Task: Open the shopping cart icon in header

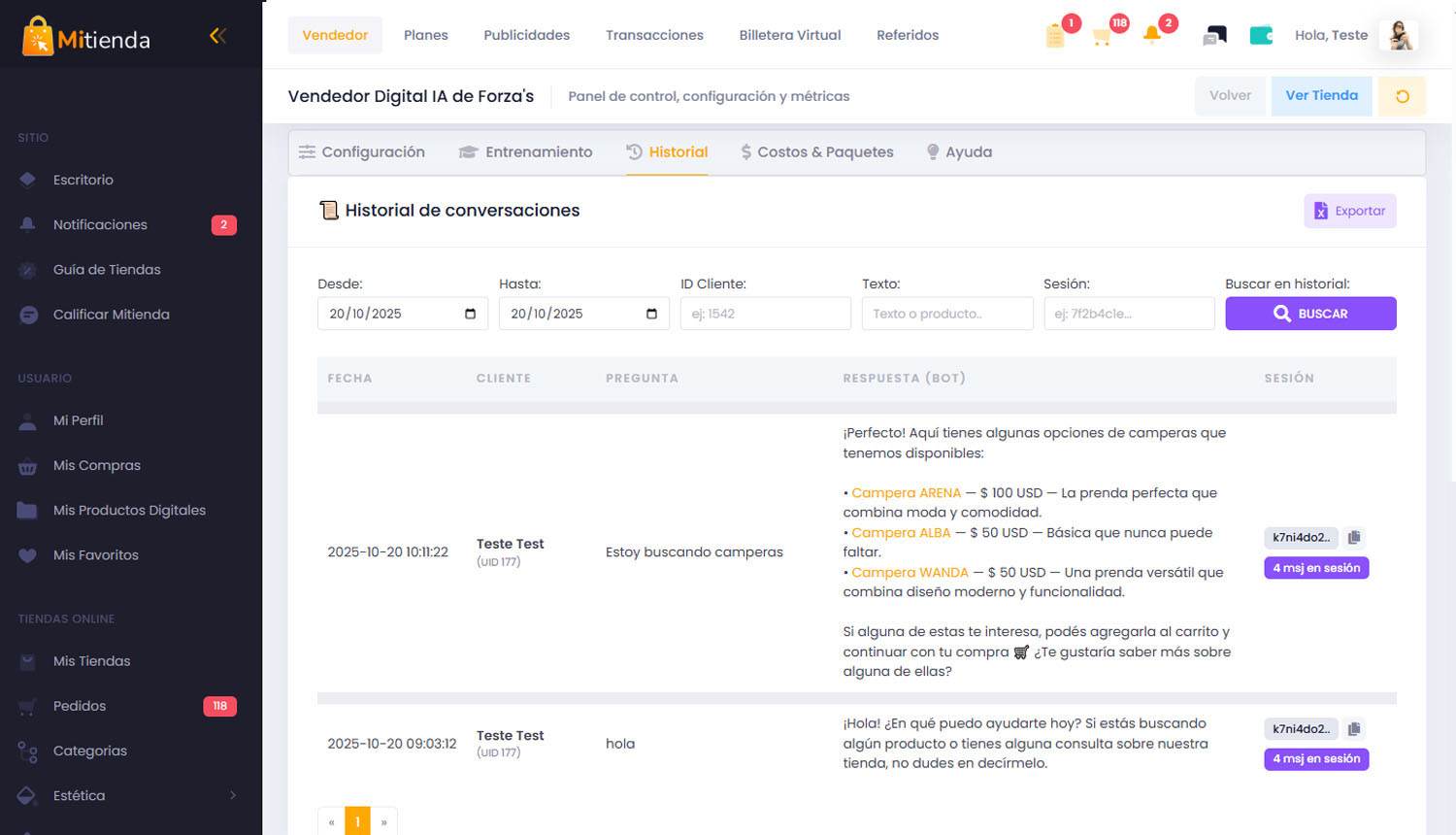Action: pos(1102,37)
